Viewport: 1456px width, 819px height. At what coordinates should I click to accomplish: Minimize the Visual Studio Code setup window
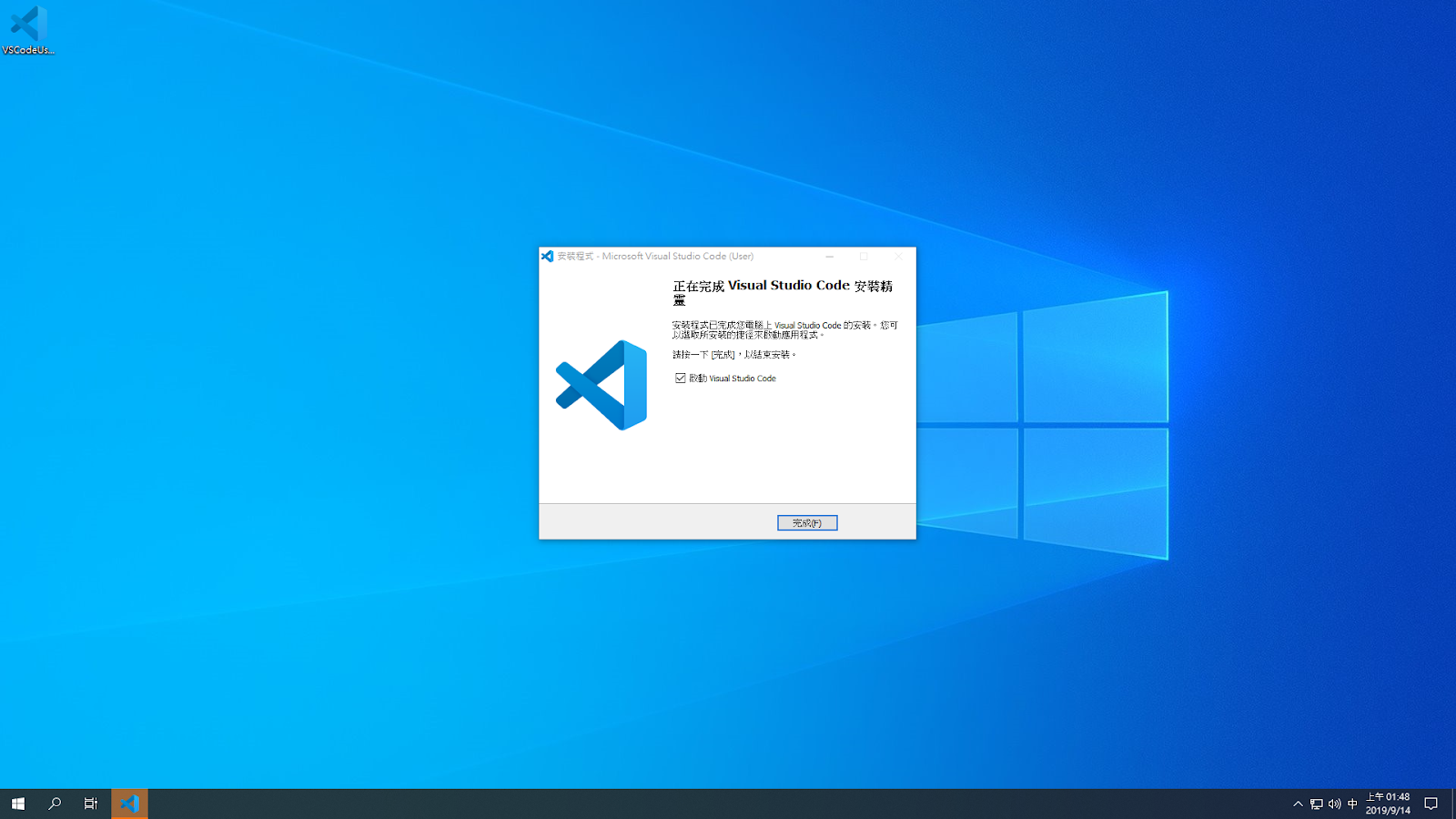point(829,257)
